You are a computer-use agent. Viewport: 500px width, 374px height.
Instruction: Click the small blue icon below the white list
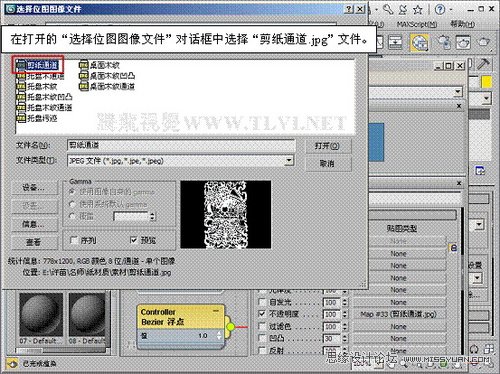point(480,170)
